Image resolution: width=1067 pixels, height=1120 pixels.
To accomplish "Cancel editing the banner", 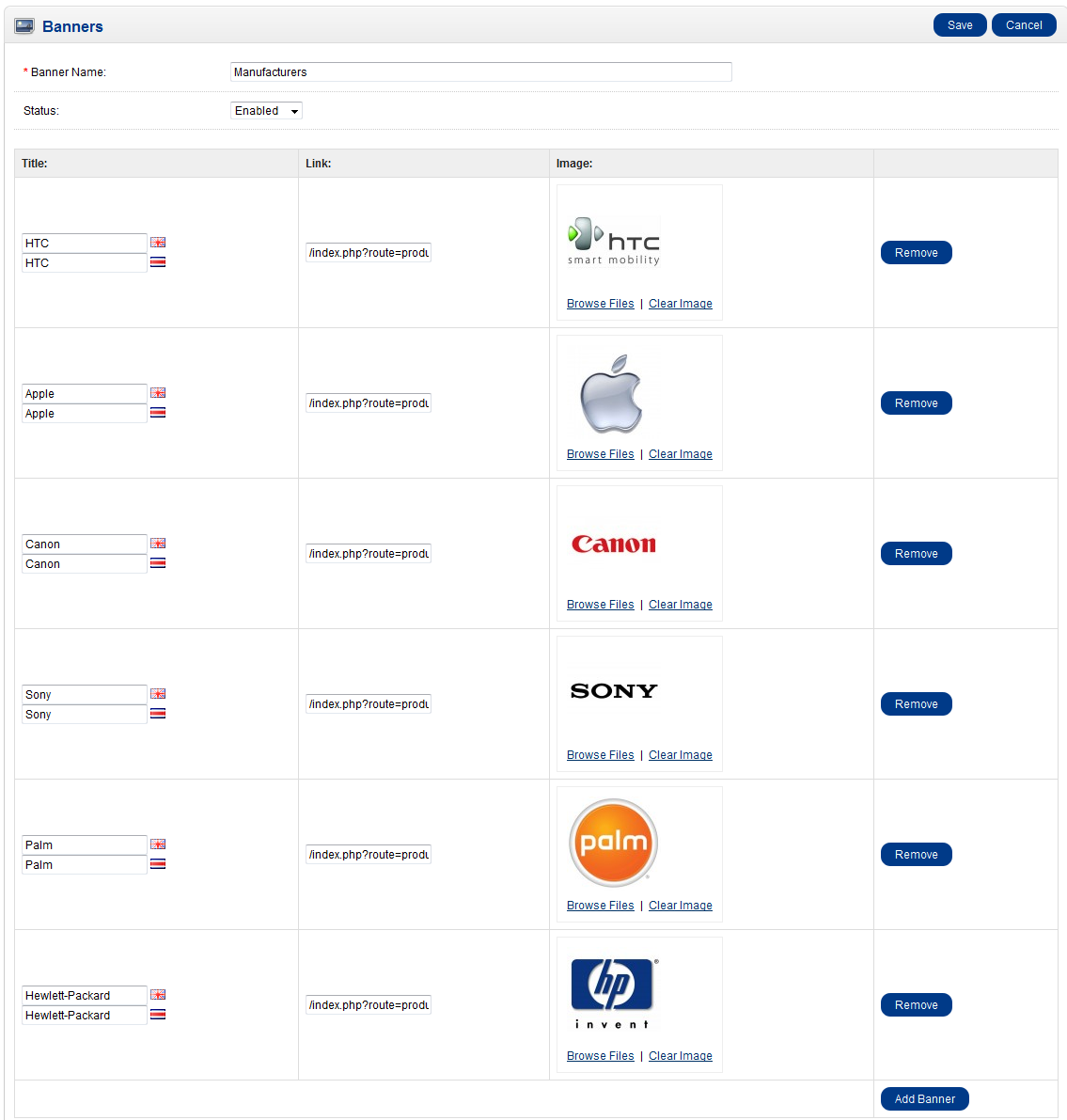I will click(x=1024, y=25).
